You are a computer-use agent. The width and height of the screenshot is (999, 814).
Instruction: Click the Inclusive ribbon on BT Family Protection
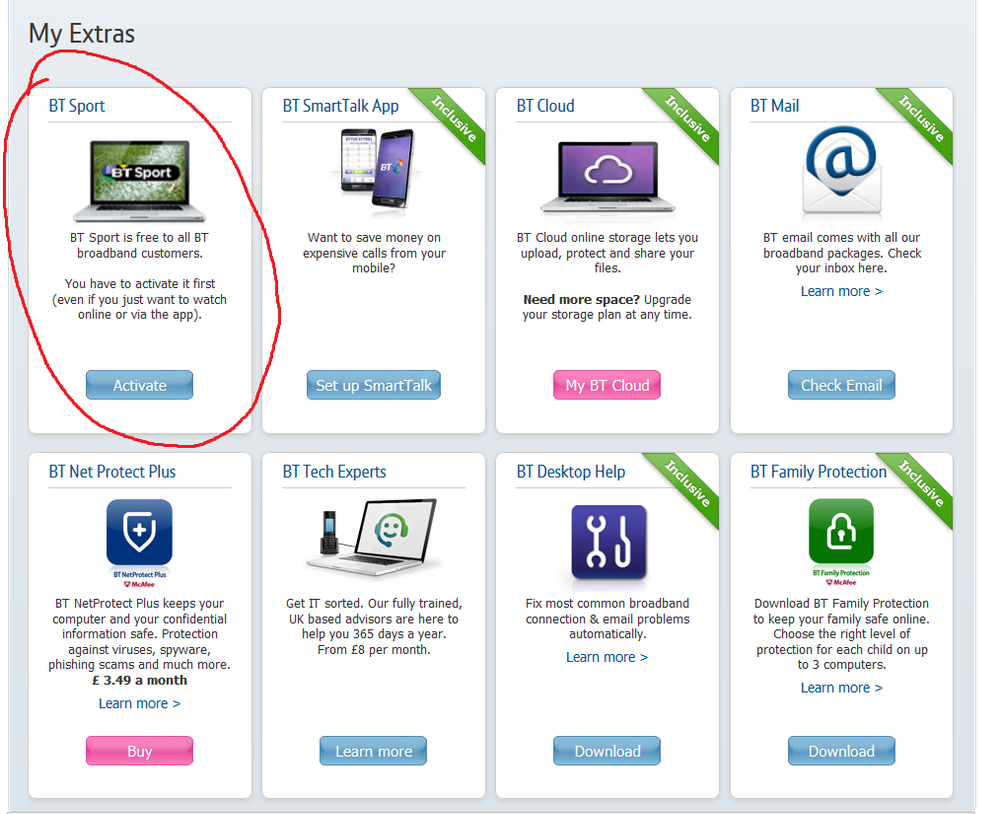click(x=921, y=484)
